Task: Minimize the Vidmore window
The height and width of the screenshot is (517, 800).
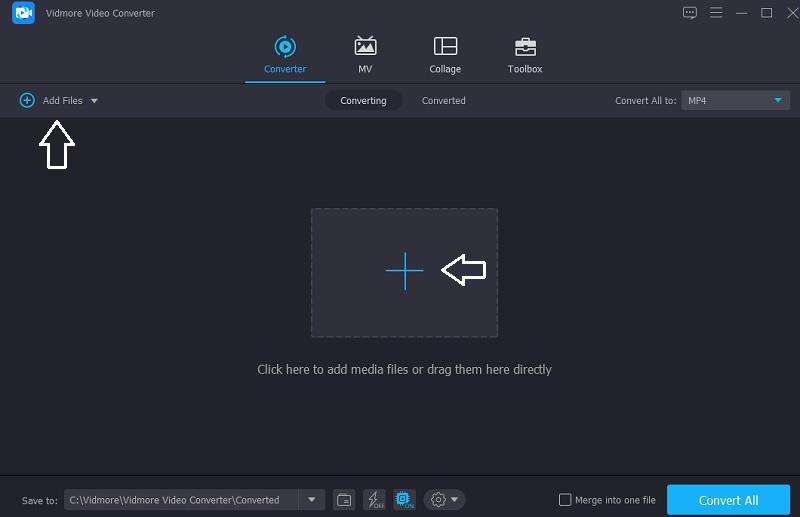Action: [x=741, y=13]
